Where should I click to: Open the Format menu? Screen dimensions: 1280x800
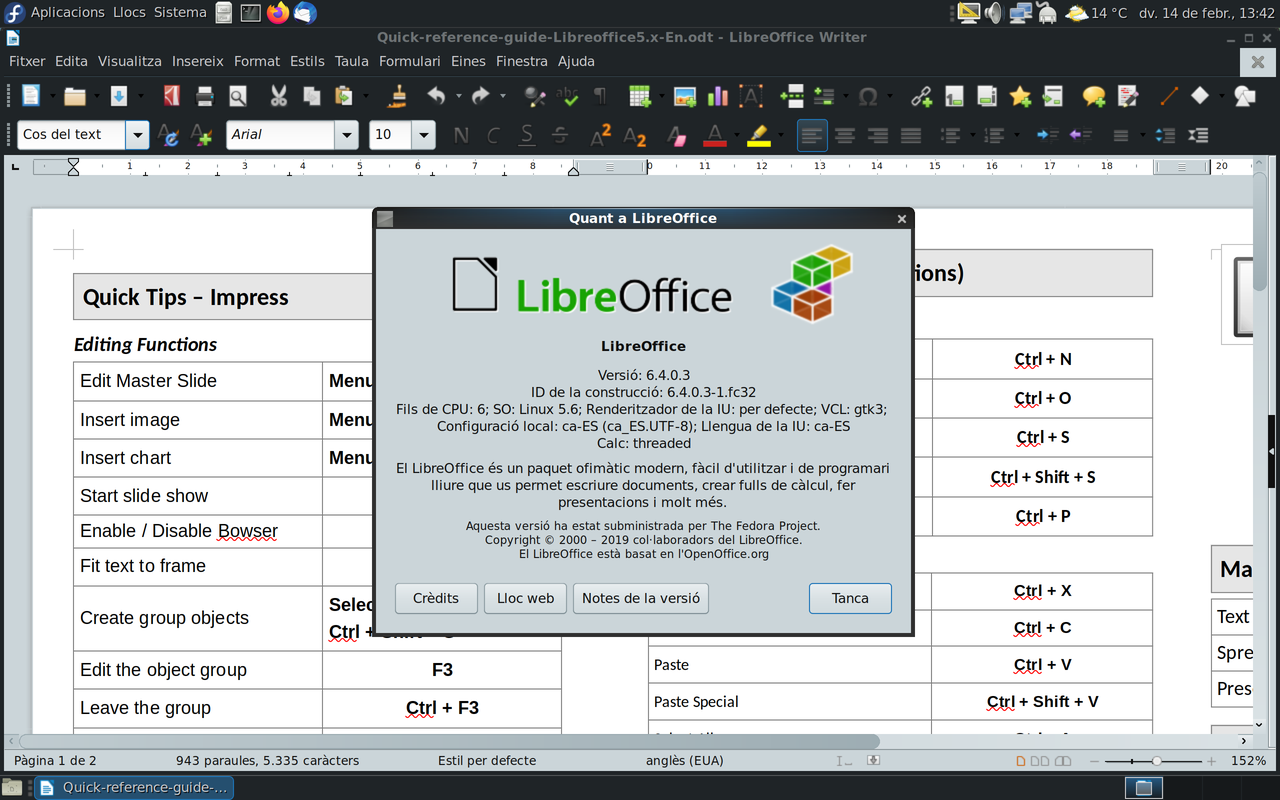point(257,61)
